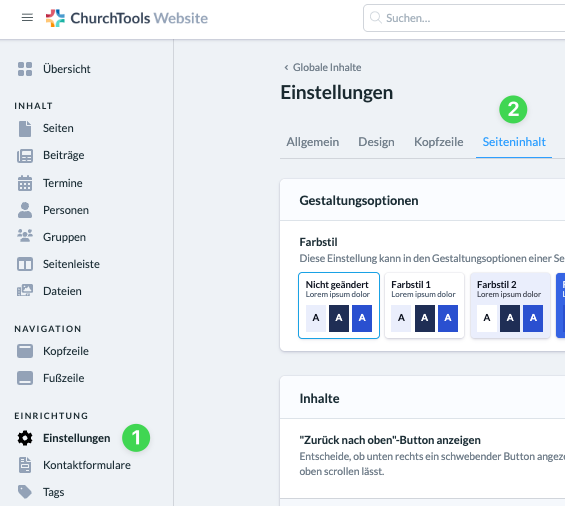Viewport: 565px width, 506px height.
Task: Select the Beiträge newspaper icon
Action: click(x=25, y=156)
